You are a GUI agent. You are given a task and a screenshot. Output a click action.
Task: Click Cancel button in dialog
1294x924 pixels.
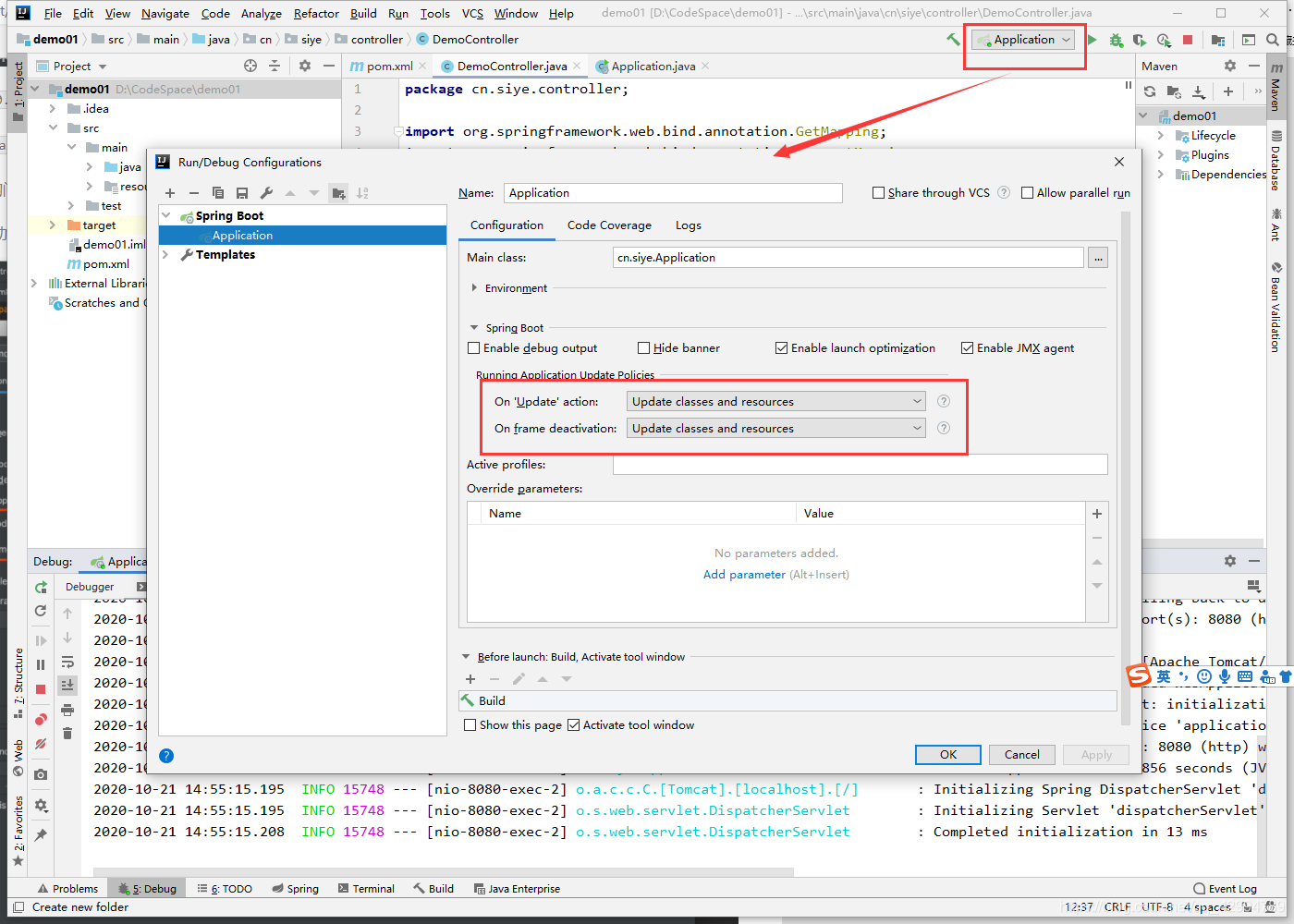(1021, 755)
